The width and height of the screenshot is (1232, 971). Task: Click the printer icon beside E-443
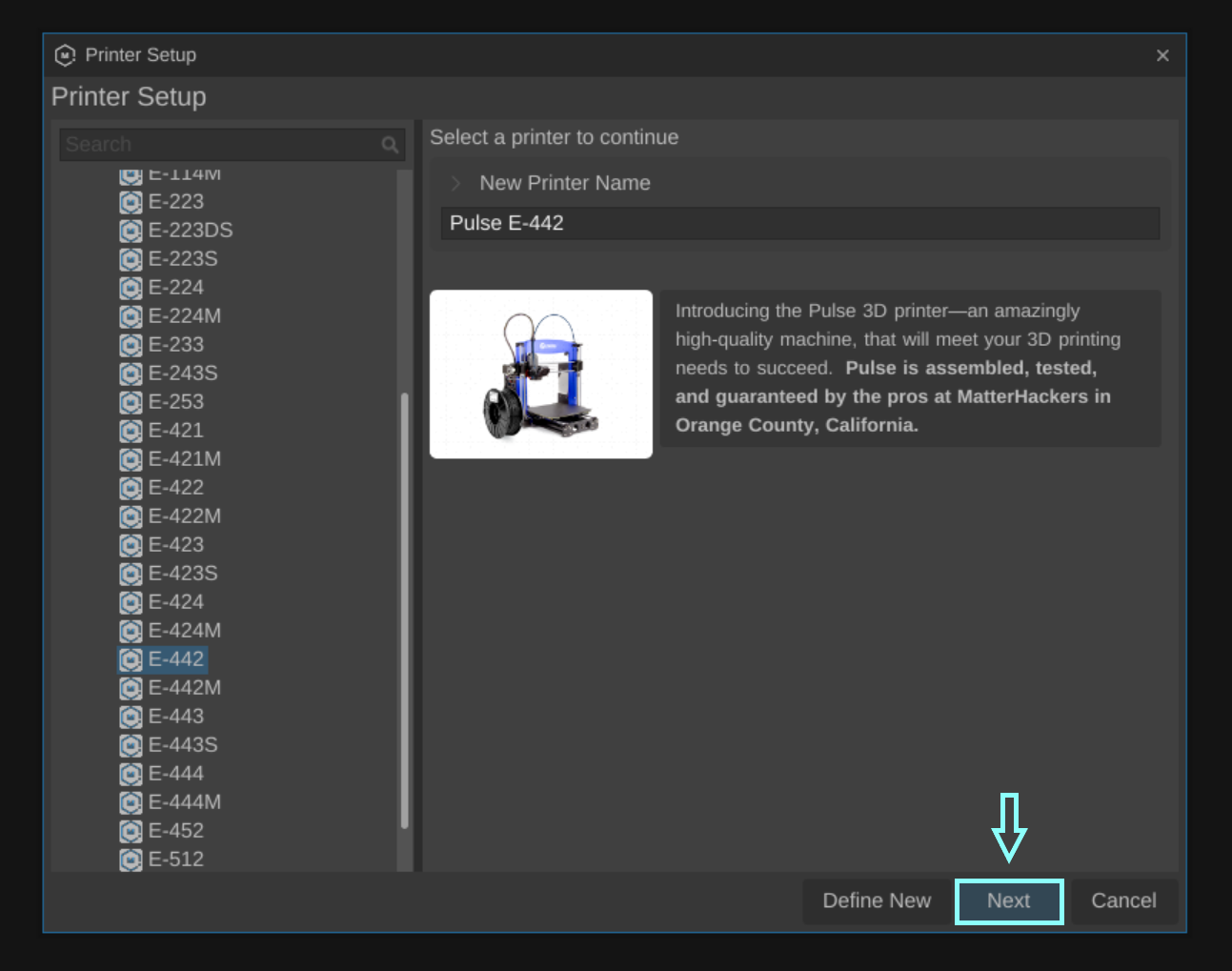(x=131, y=717)
